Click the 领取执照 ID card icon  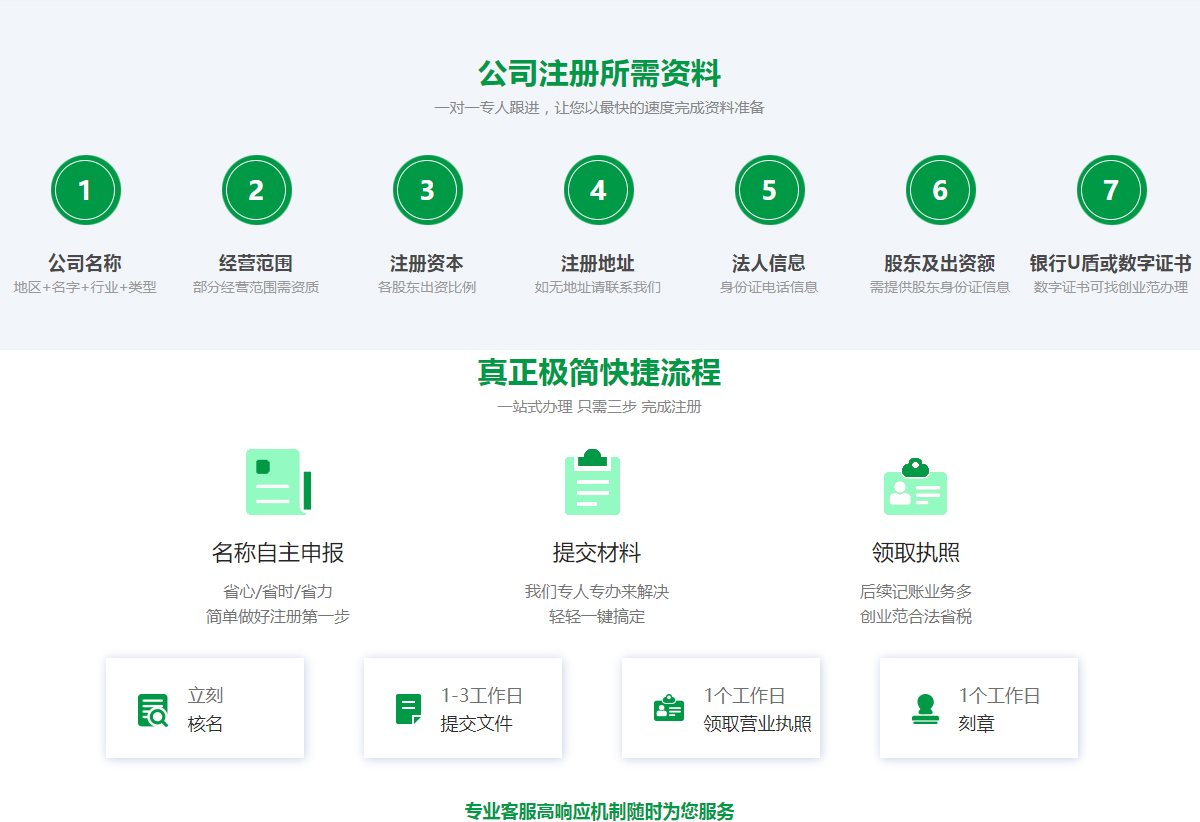pos(915,486)
